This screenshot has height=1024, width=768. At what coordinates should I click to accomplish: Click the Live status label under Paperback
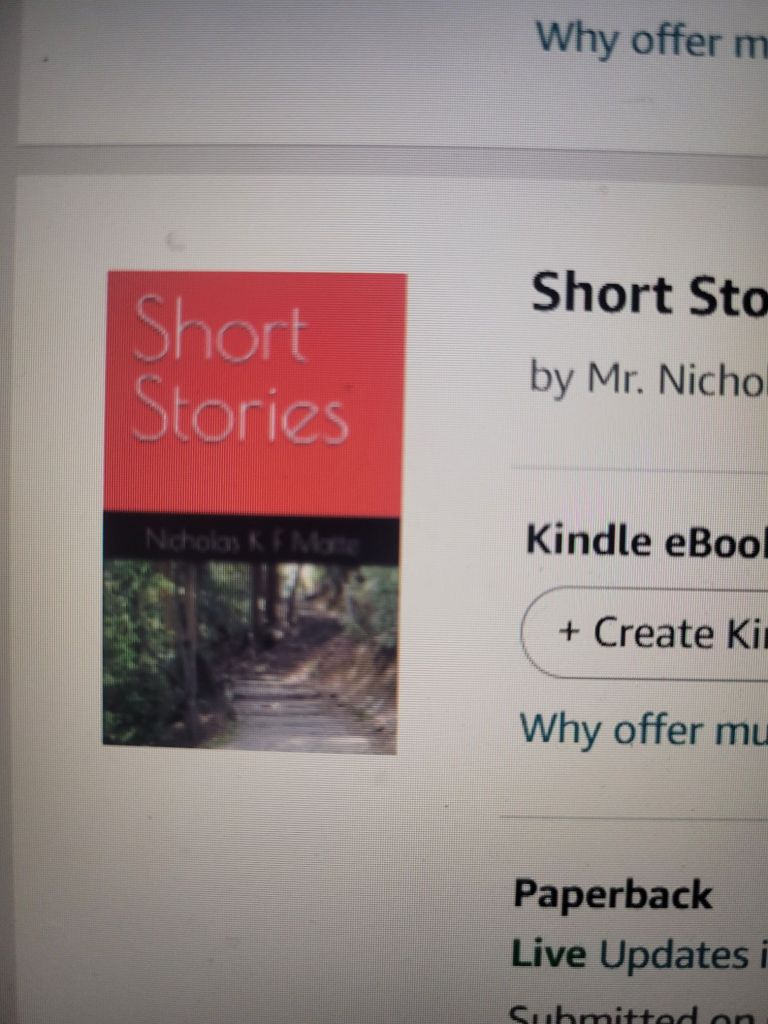coord(549,954)
